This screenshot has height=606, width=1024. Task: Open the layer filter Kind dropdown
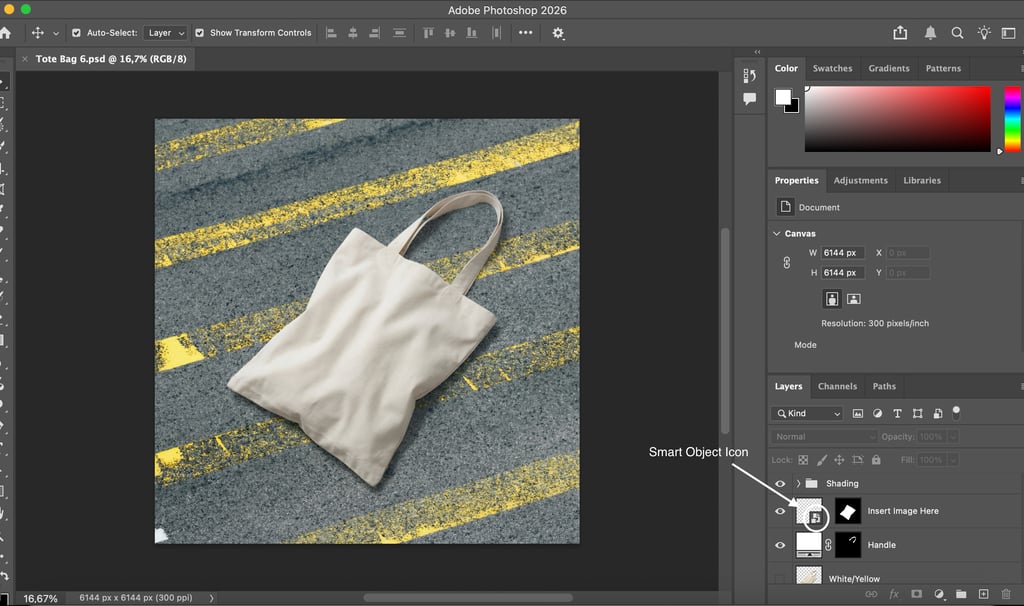(807, 413)
